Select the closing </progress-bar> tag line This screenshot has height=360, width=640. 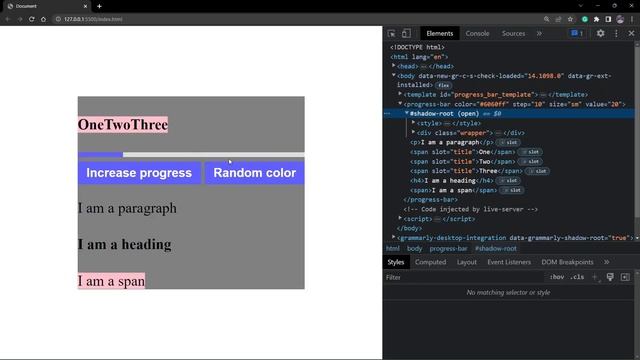pos(431,200)
